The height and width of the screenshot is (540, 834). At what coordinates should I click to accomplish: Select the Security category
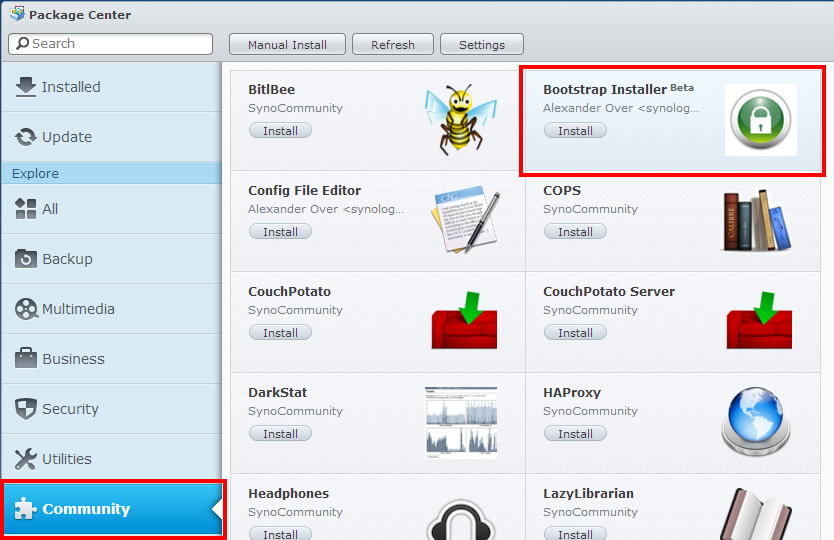112,409
